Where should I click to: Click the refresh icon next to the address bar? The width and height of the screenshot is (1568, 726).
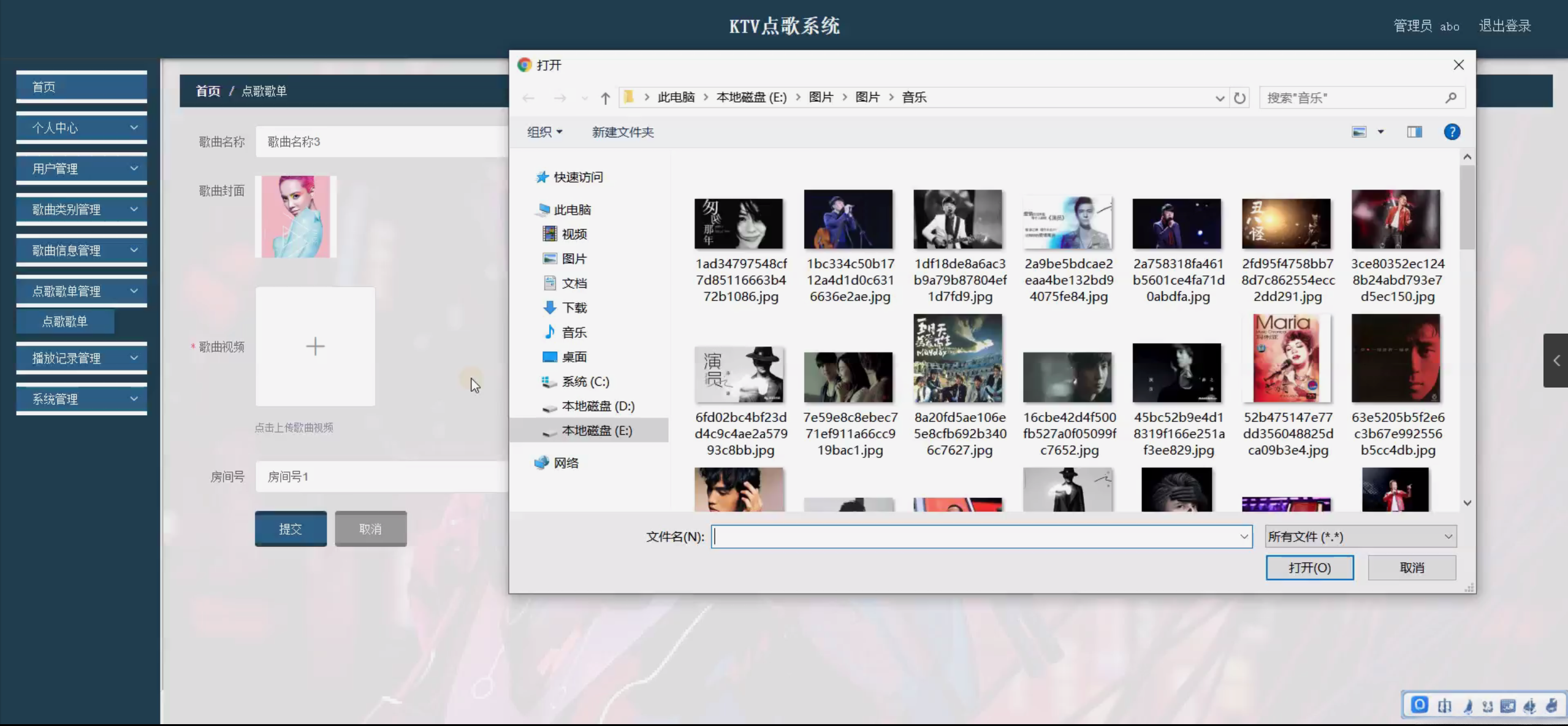point(1239,97)
